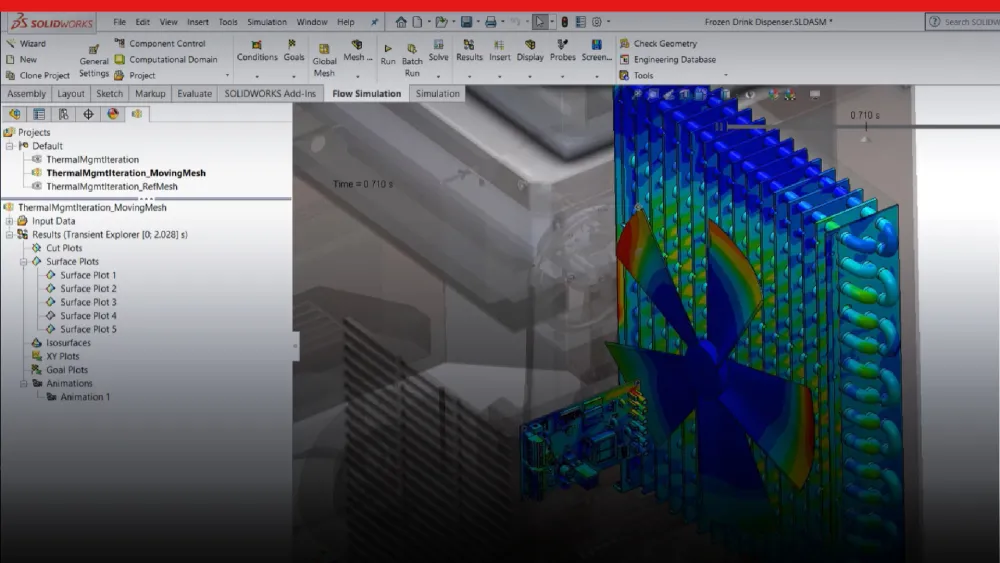Screen dimensions: 1000x563
Task: Toggle hide/show items eye icon in viewport
Action: (750, 95)
